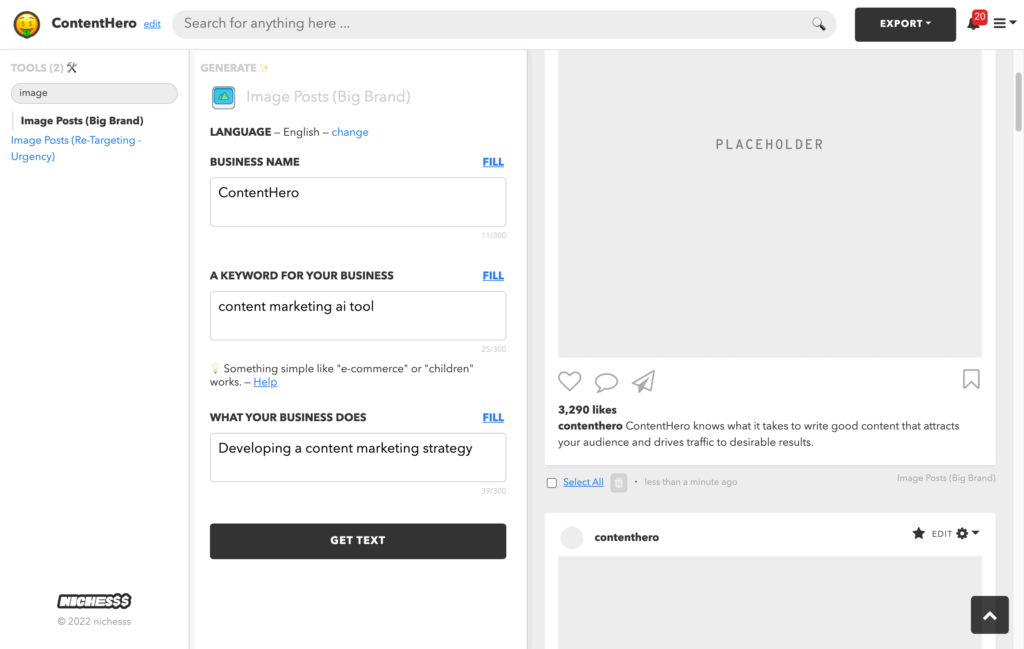Click edit link beside ContentHero
This screenshot has width=1024, height=649.
pyautogui.click(x=152, y=24)
